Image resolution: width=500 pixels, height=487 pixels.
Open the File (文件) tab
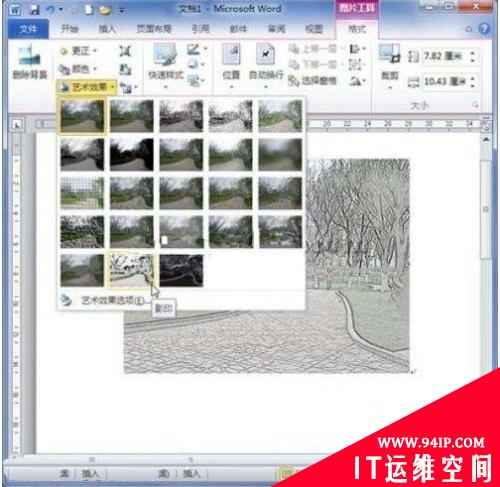tap(28, 29)
